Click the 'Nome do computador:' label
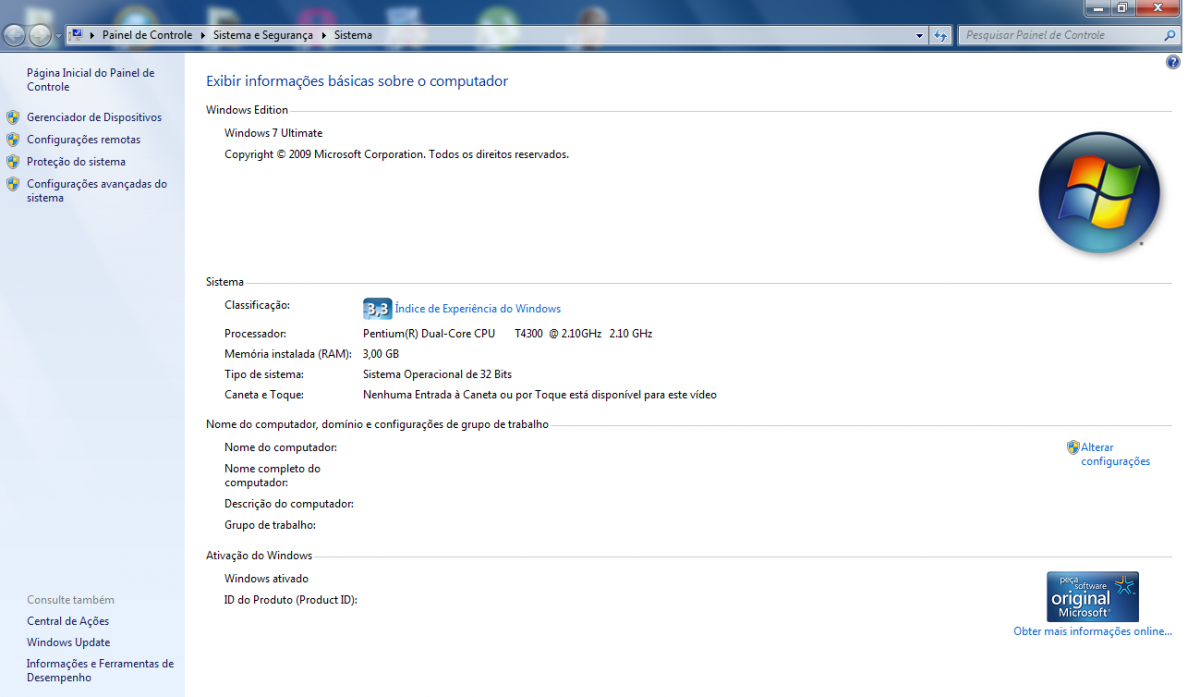 pos(281,447)
